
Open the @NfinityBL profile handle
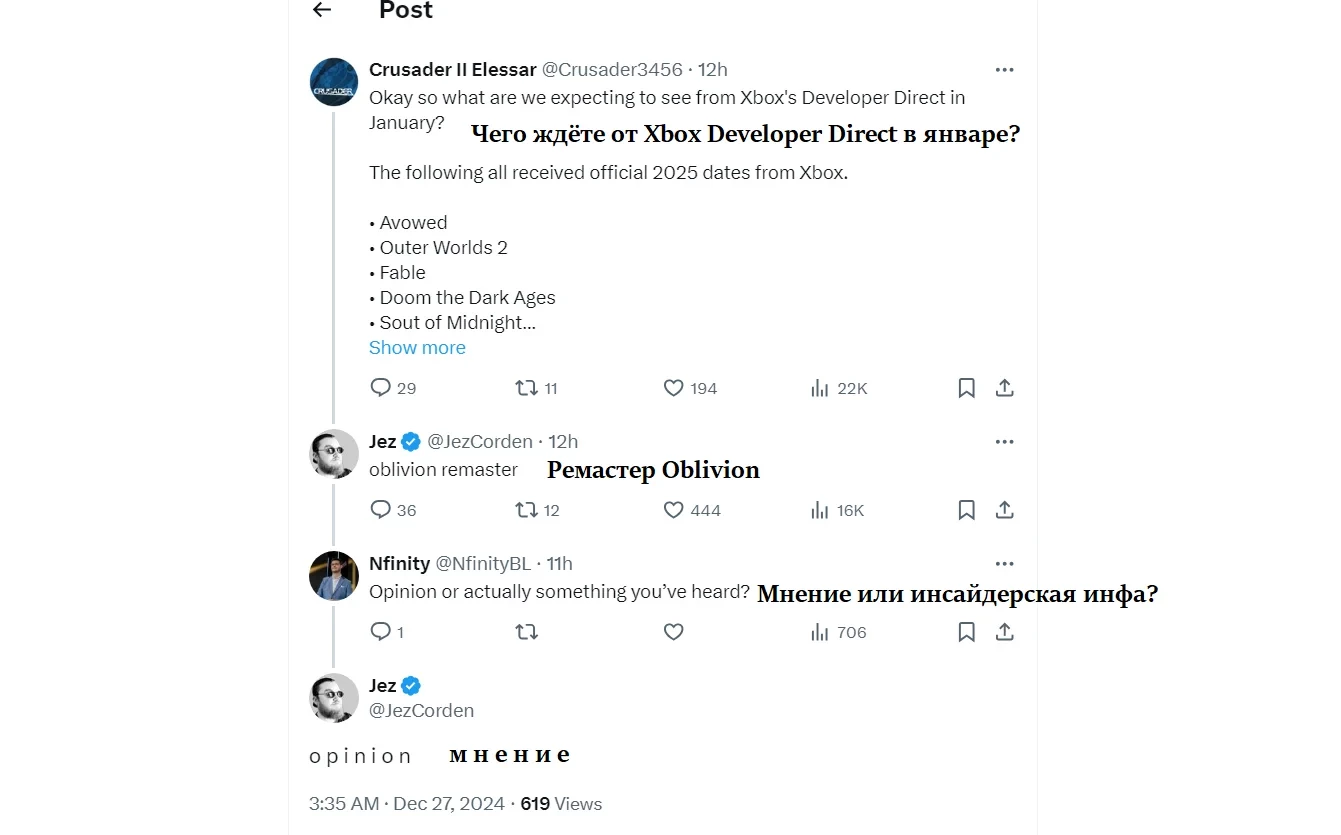(483, 564)
